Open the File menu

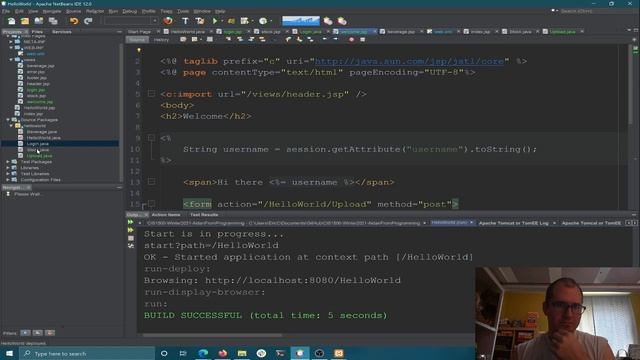(6, 11)
